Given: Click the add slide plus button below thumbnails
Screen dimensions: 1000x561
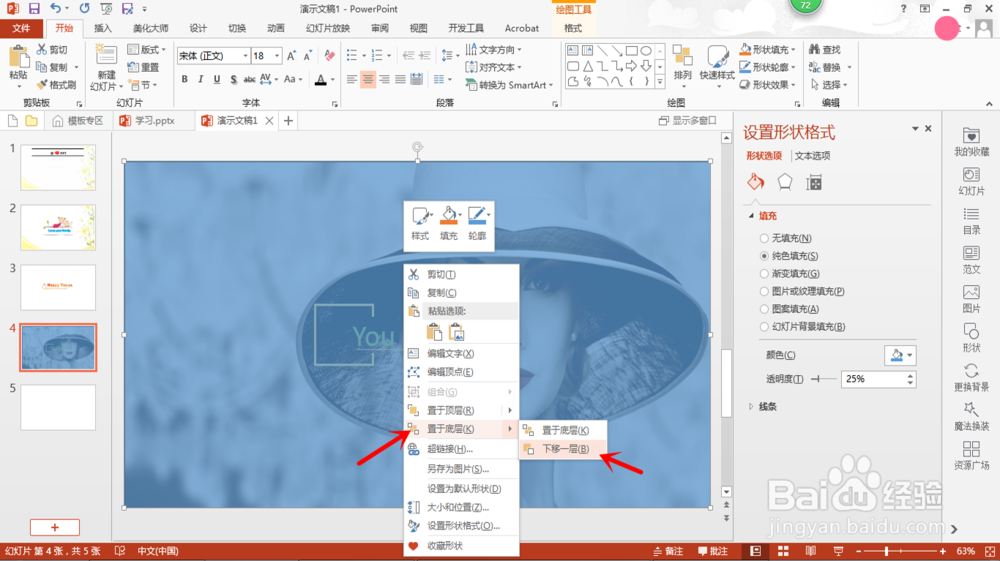Looking at the screenshot, I should click(x=55, y=527).
